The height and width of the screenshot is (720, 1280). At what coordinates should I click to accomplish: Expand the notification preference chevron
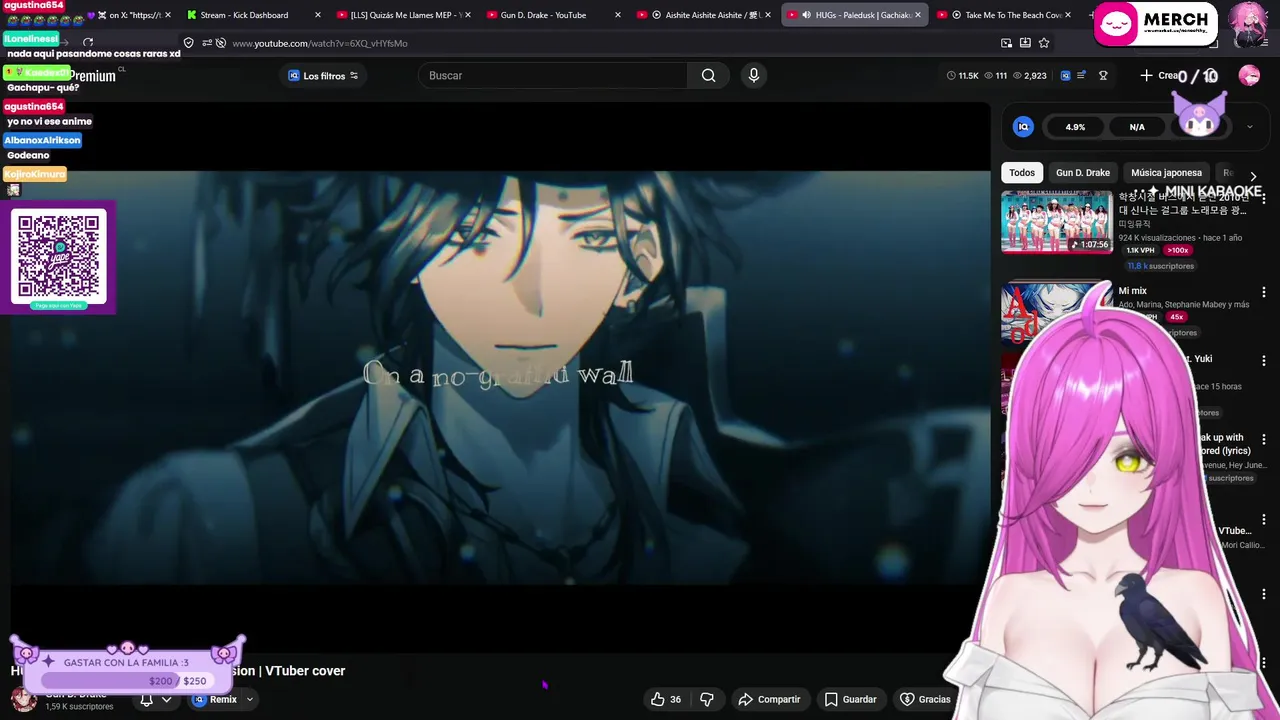[x=166, y=699]
